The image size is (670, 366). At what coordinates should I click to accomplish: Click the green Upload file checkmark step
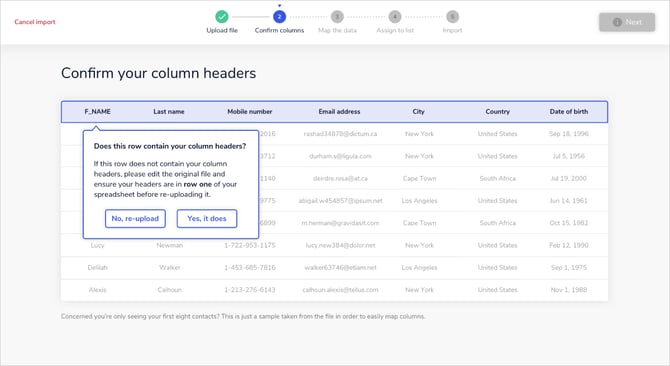222,17
